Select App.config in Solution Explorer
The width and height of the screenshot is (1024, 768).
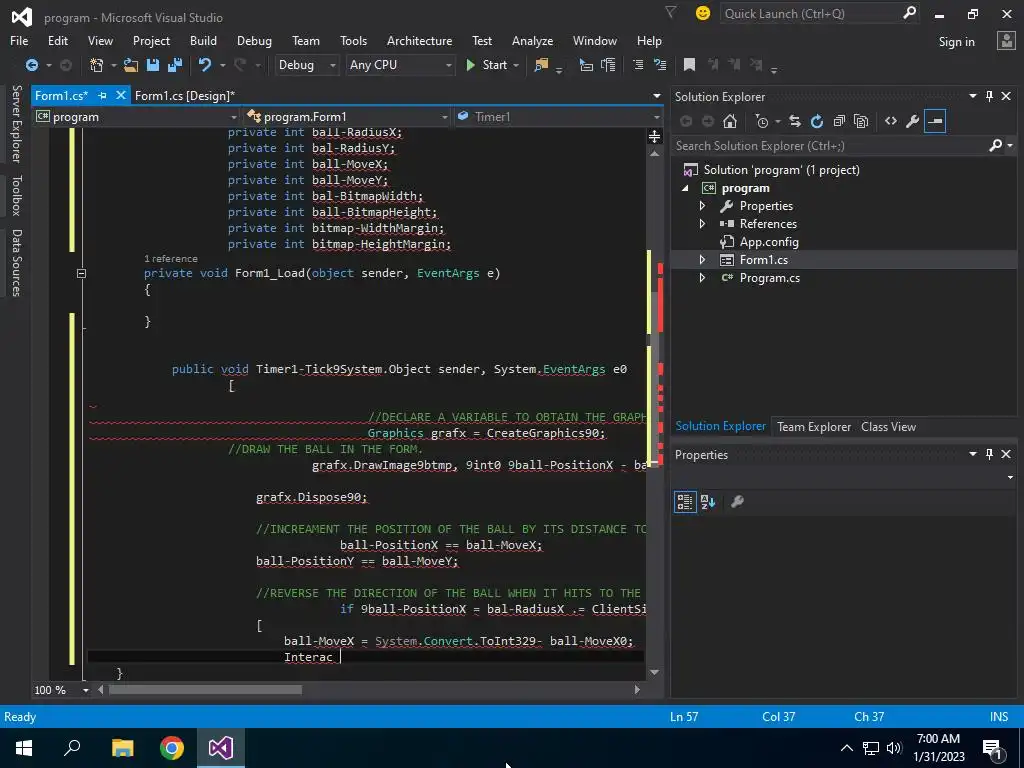tap(769, 242)
